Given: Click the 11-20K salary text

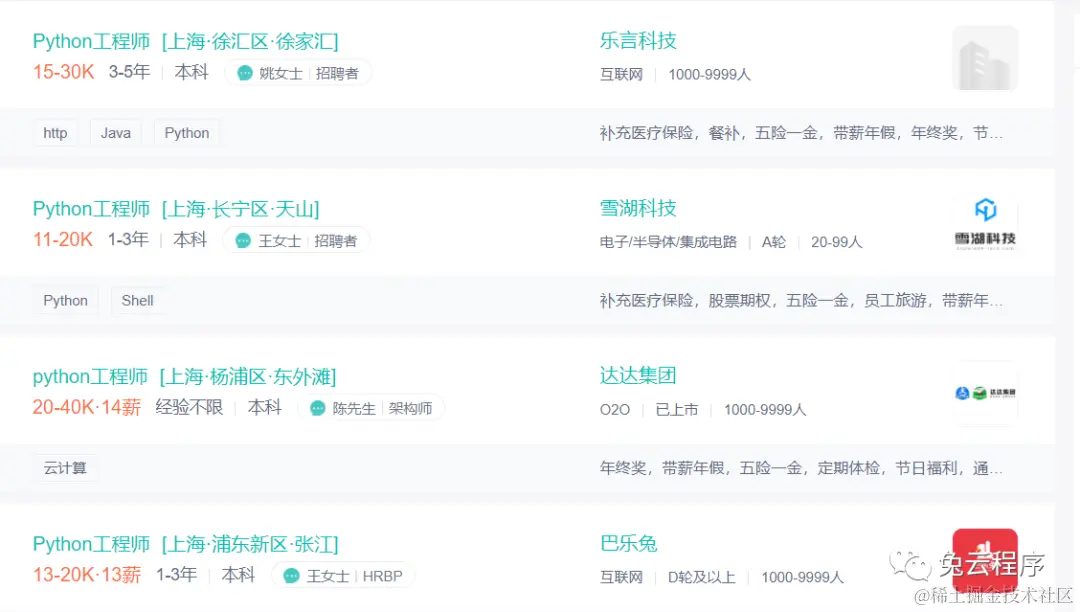Looking at the screenshot, I should 63,240.
